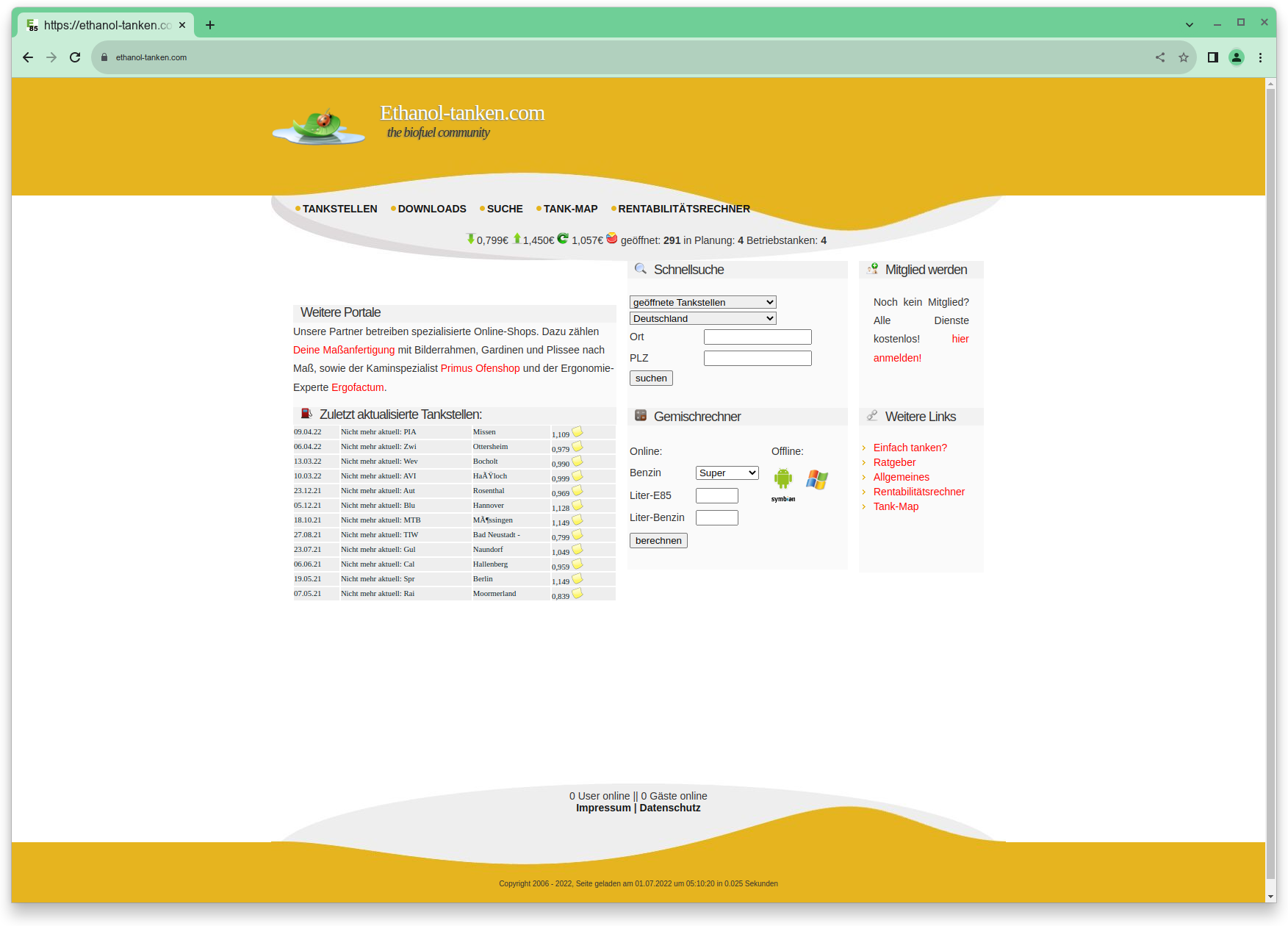Image resolution: width=1288 pixels, height=926 pixels.
Task: Open the Impressum footer link
Action: click(603, 808)
